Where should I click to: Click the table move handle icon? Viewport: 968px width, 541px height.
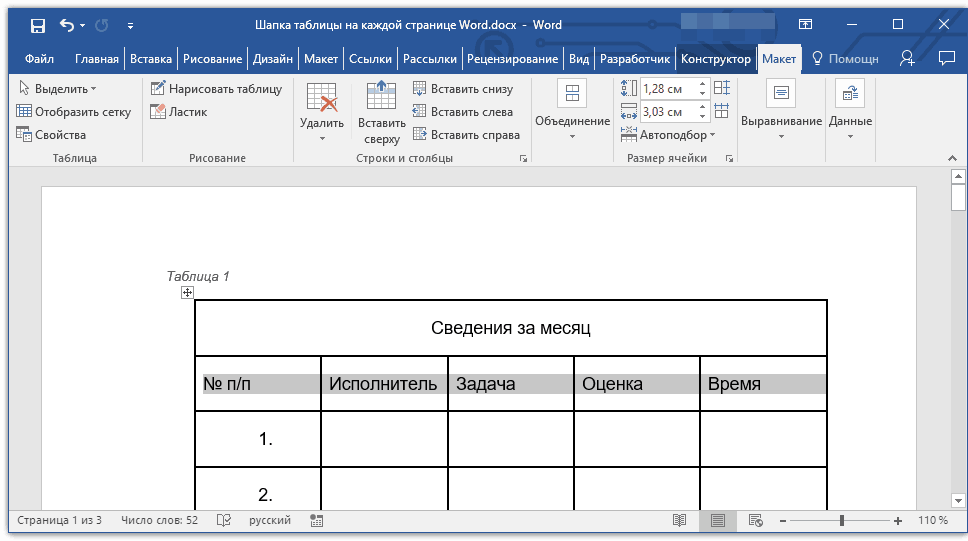tap(187, 292)
